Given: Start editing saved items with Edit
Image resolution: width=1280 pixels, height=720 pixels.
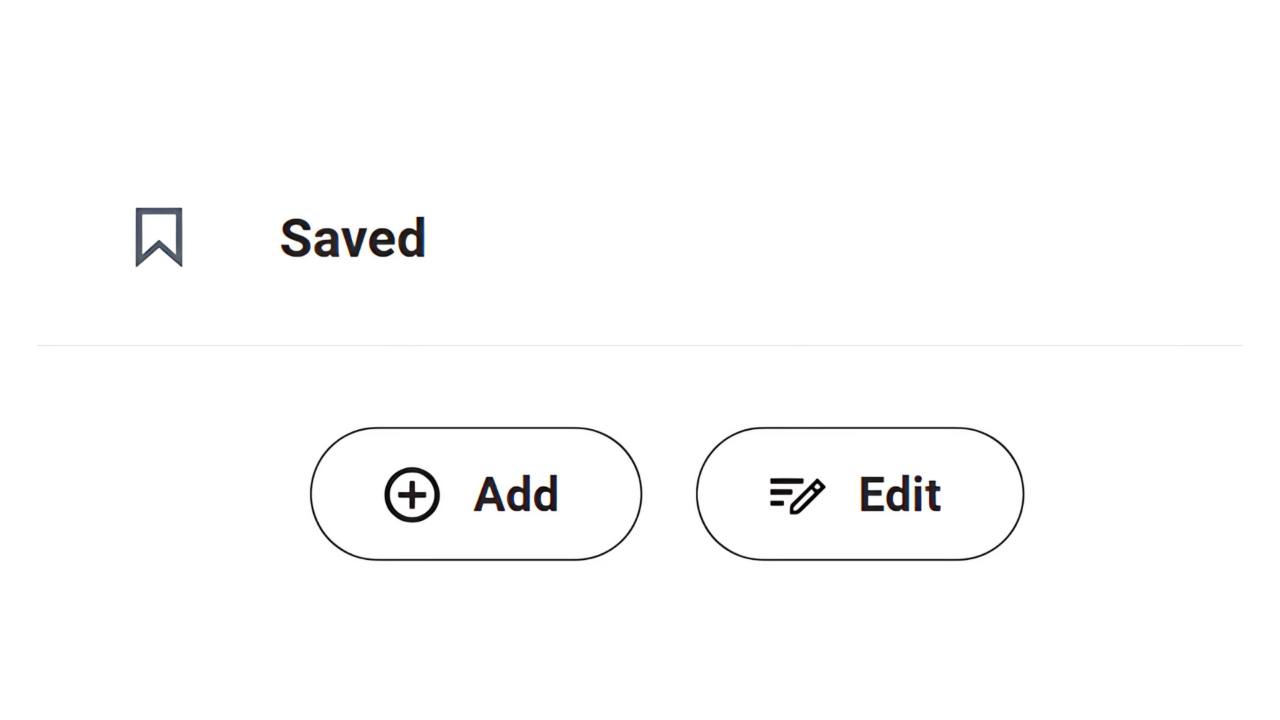Looking at the screenshot, I should pos(859,494).
